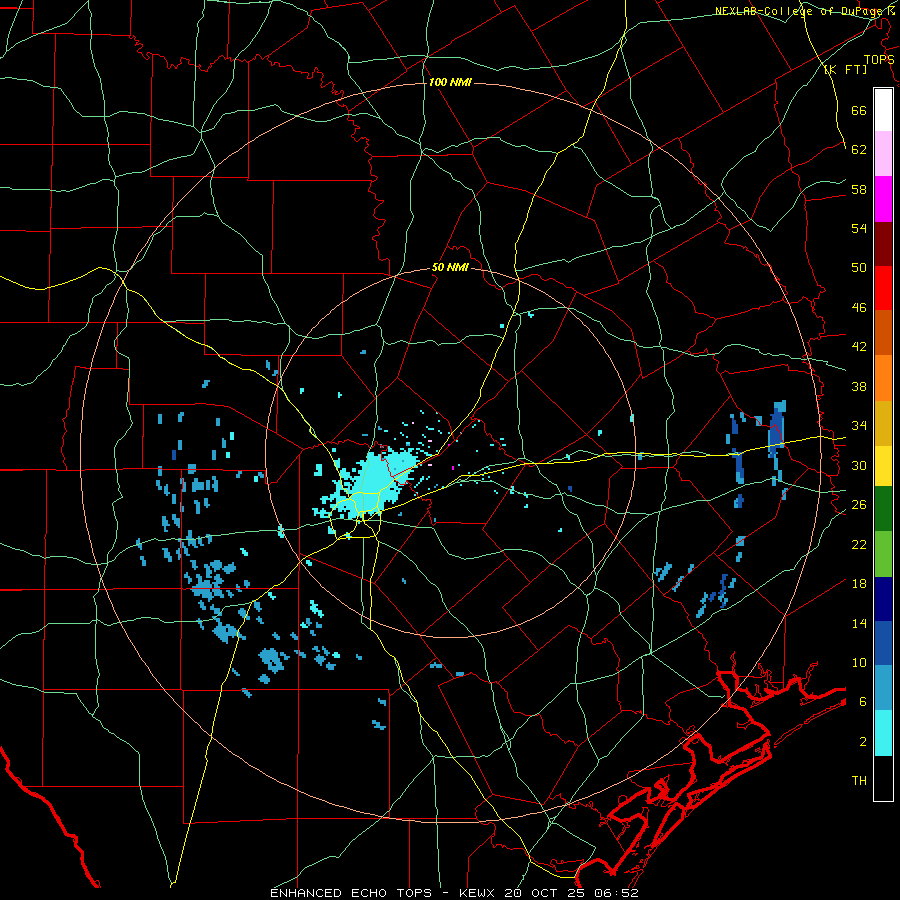Click the 54 legend value label
This screenshot has width=900, height=900.
859,228
